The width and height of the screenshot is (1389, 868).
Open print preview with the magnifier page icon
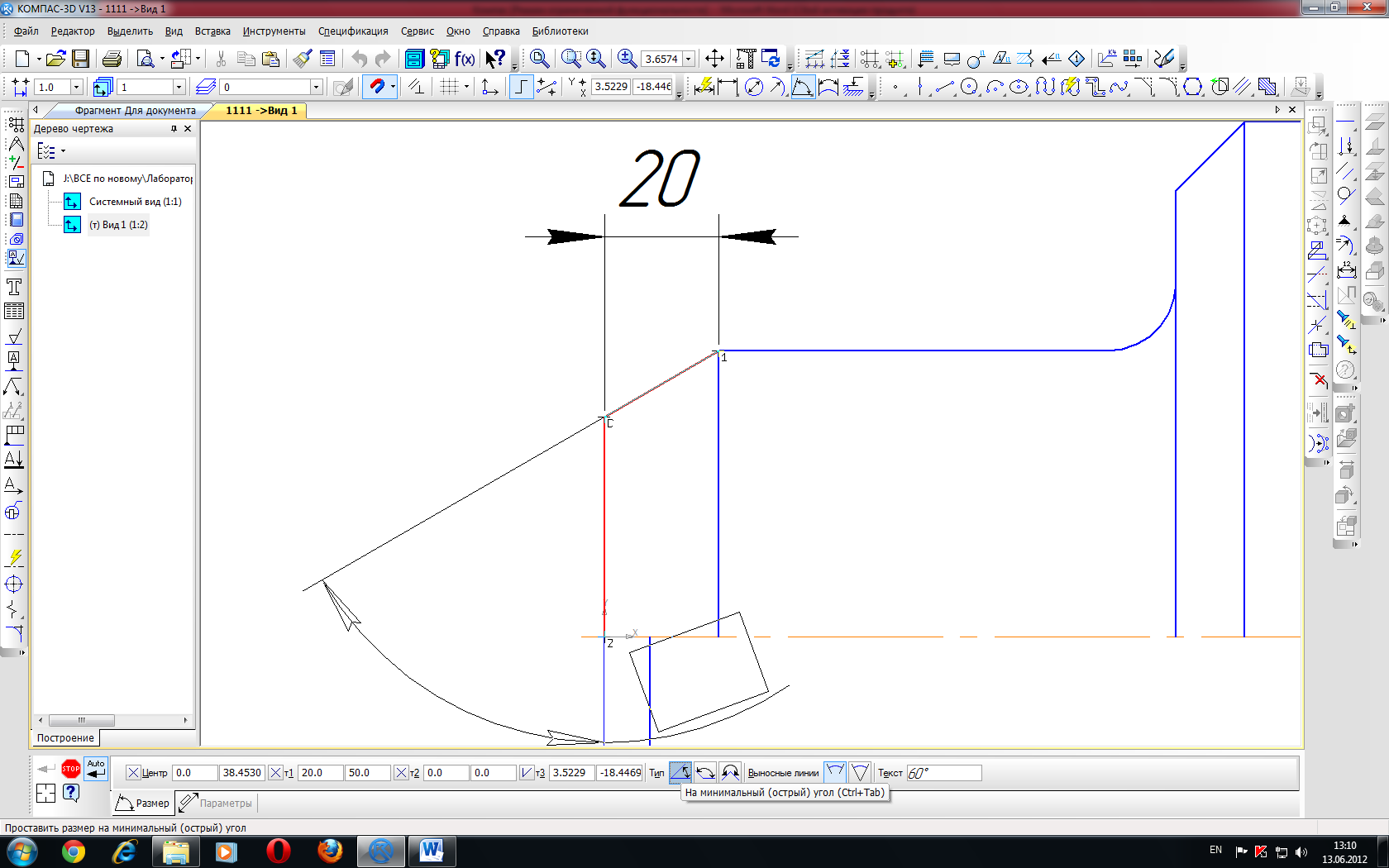click(146, 59)
